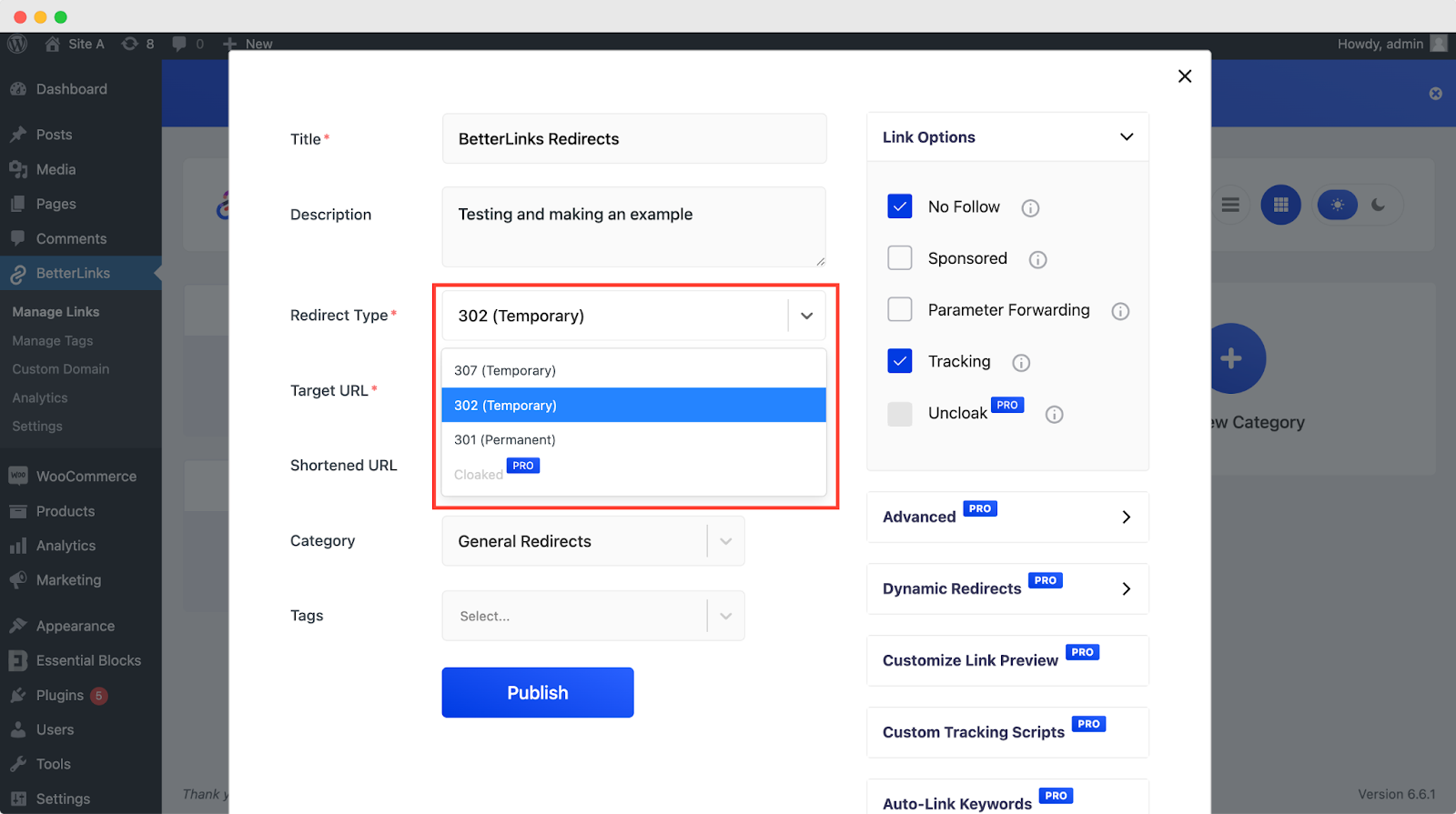The height and width of the screenshot is (814, 1456).
Task: Select Cloaked PRO redirect option
Action: click(x=633, y=474)
